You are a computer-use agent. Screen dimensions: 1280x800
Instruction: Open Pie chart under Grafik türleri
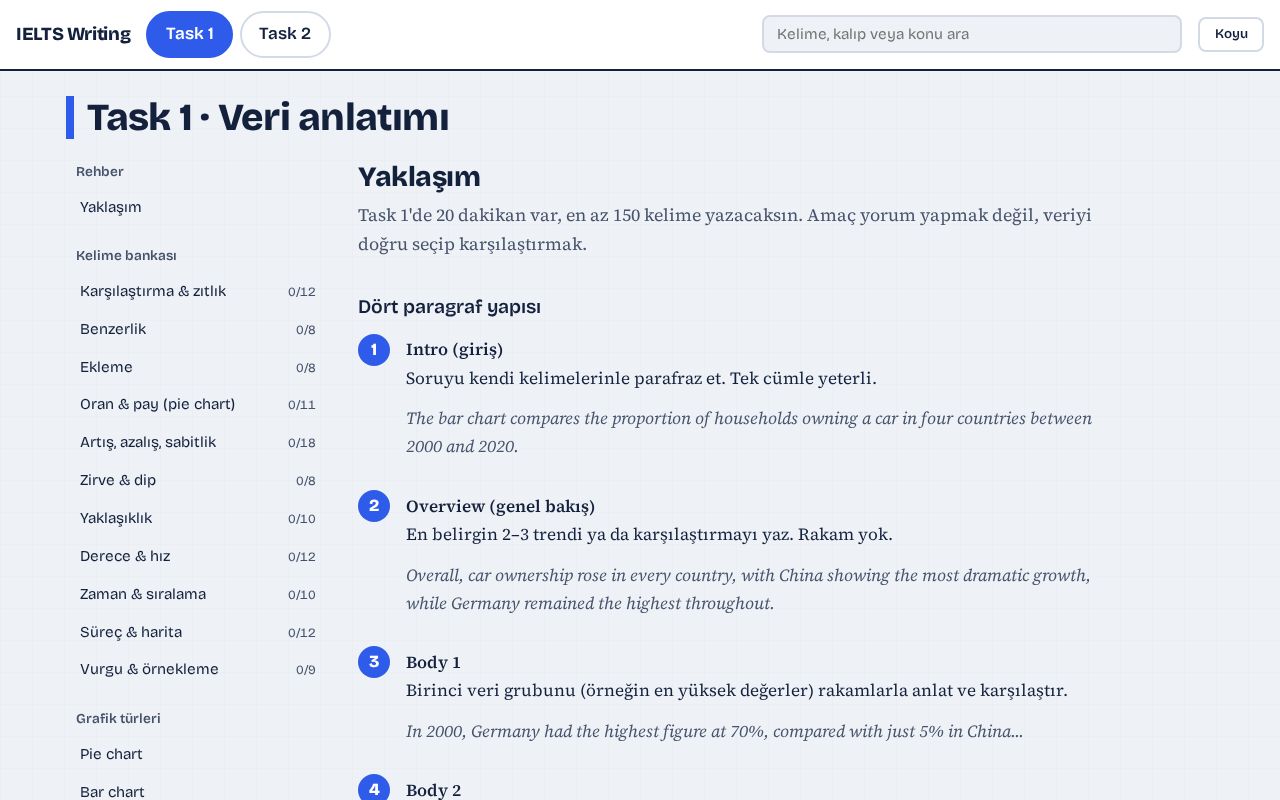tap(198, 754)
